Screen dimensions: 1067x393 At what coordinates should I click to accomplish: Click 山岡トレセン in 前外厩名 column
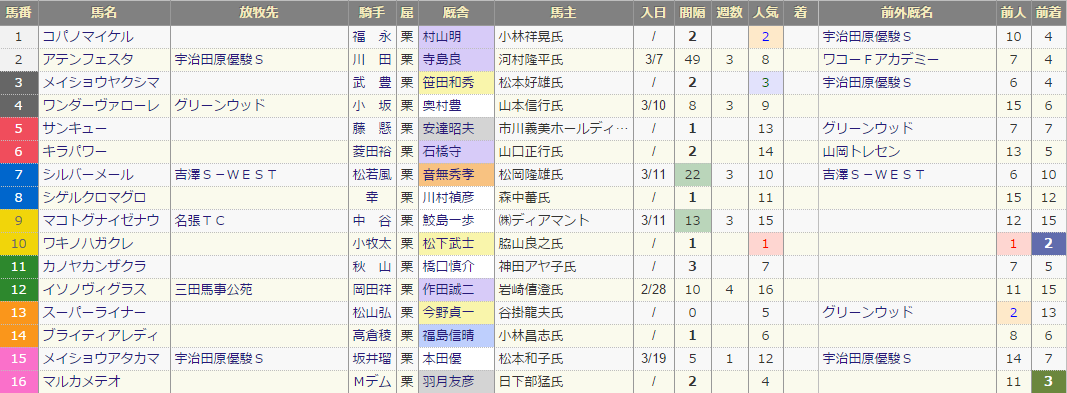click(861, 152)
